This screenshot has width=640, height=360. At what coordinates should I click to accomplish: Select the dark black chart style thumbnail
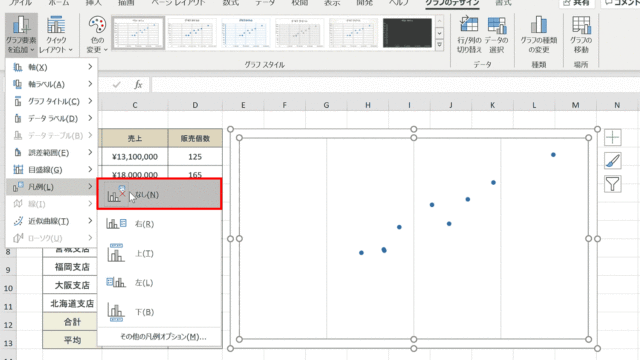click(407, 33)
